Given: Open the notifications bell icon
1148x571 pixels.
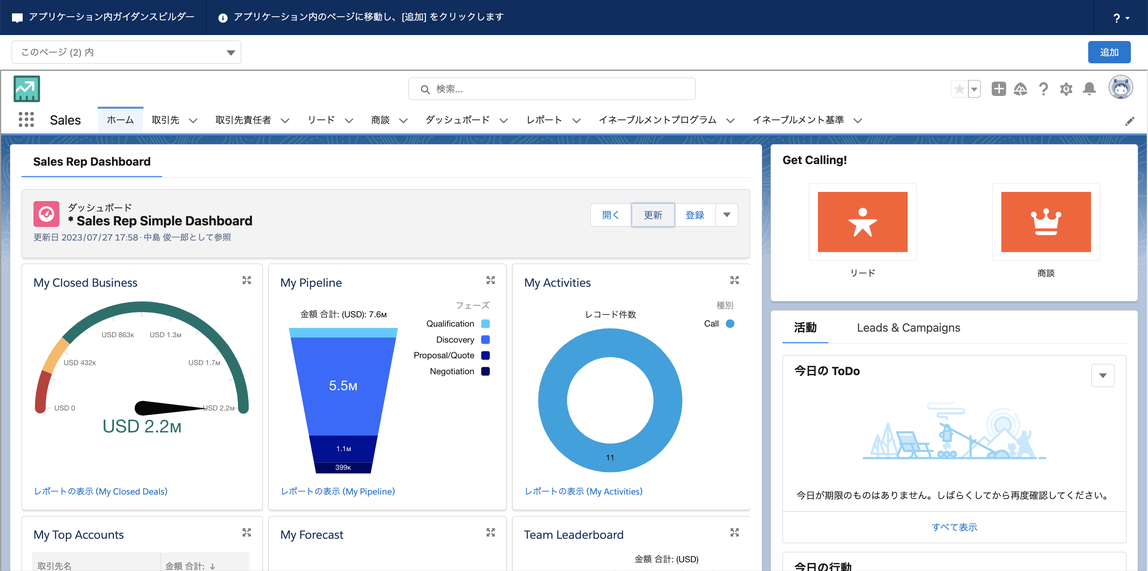Looking at the screenshot, I should (x=1089, y=89).
